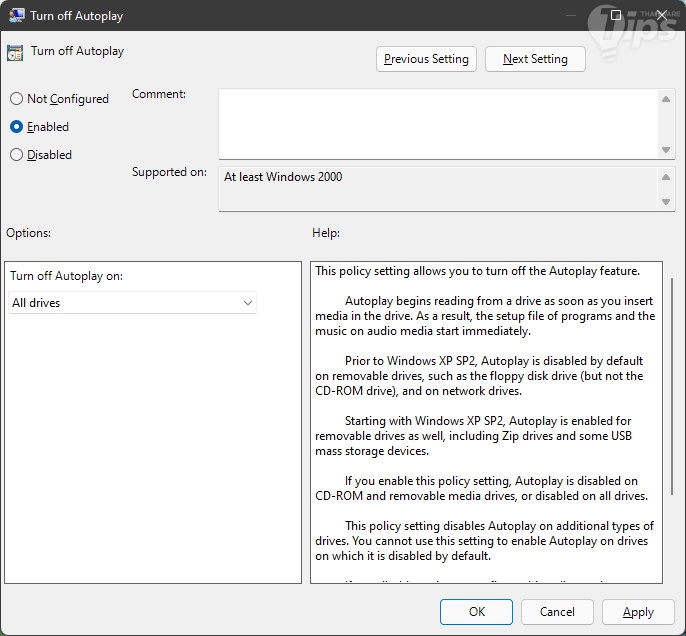Click the 'Help:' label

[x=326, y=233]
